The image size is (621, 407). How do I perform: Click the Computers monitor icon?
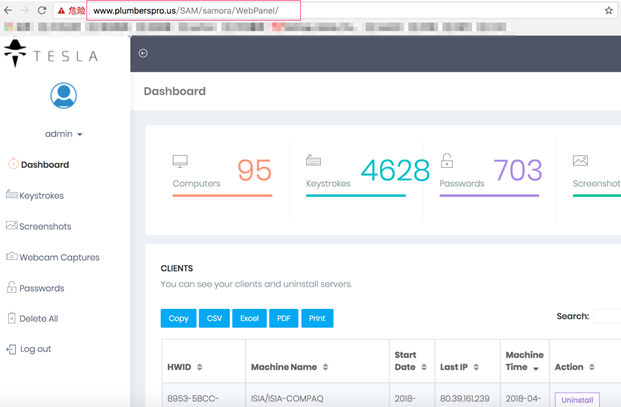pos(180,161)
